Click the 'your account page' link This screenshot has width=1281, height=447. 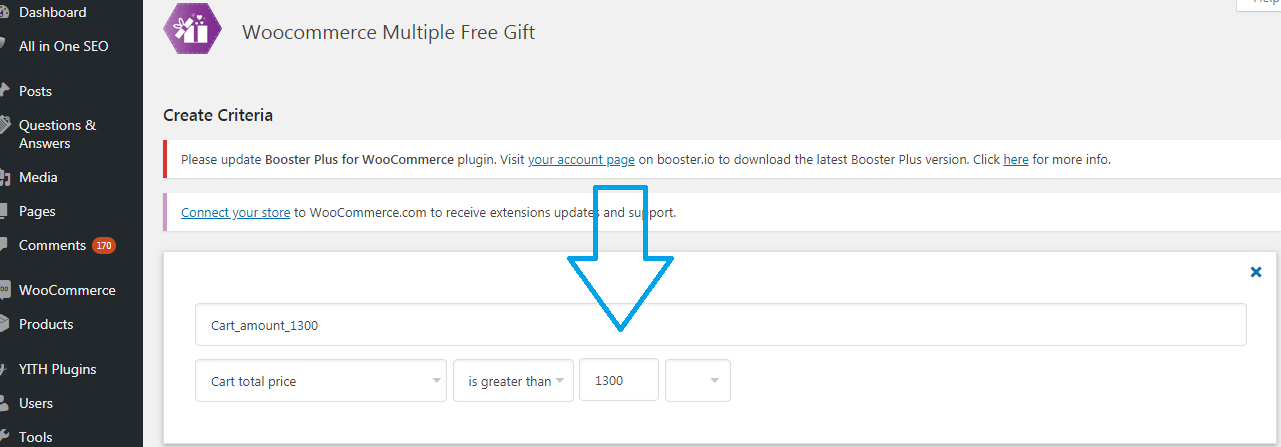click(581, 159)
